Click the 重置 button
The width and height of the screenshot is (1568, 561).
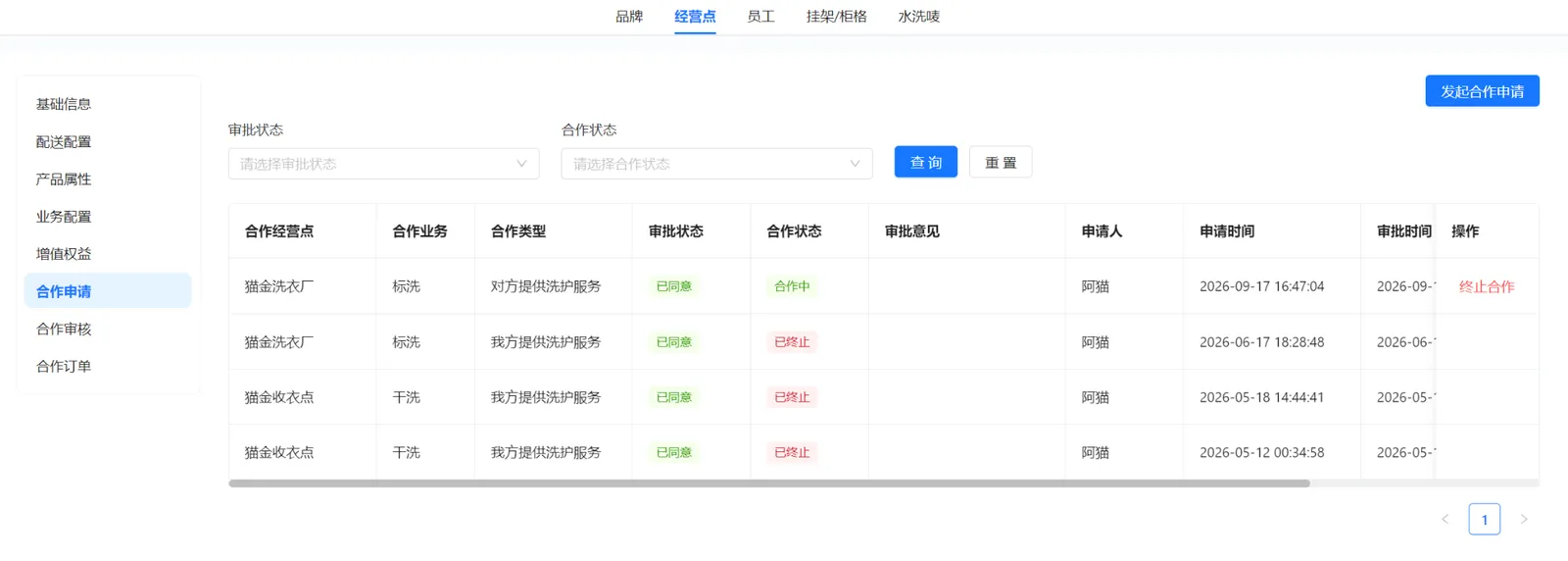[1001, 162]
